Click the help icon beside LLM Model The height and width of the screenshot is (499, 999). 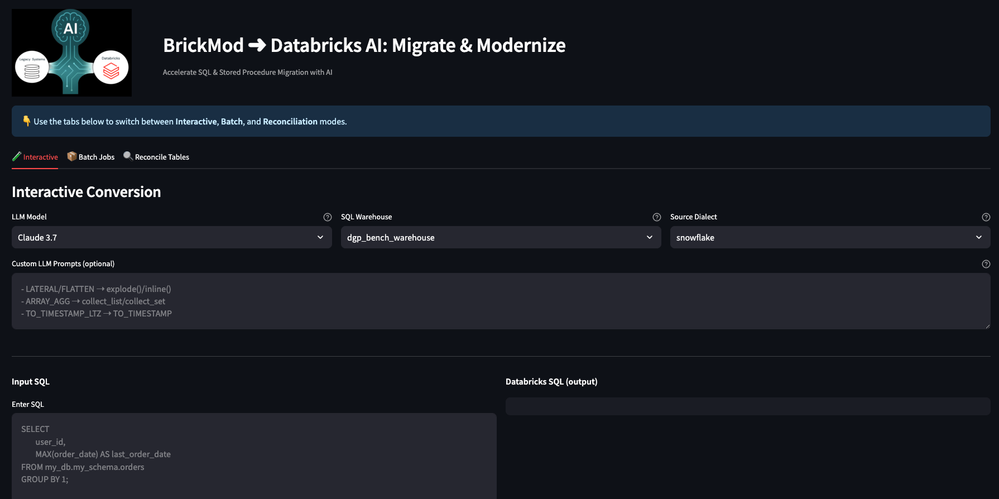(x=327, y=217)
